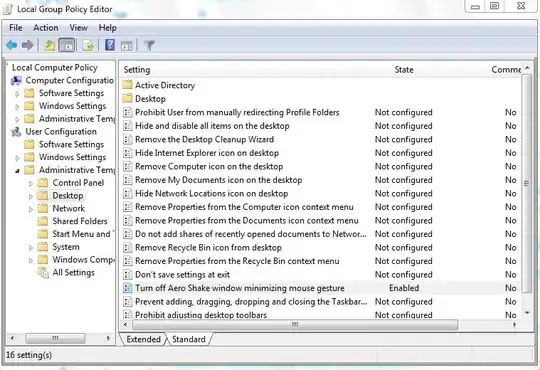Expand Software Settings under Computer Configuration
This screenshot has width=540, height=370.
tap(17, 94)
